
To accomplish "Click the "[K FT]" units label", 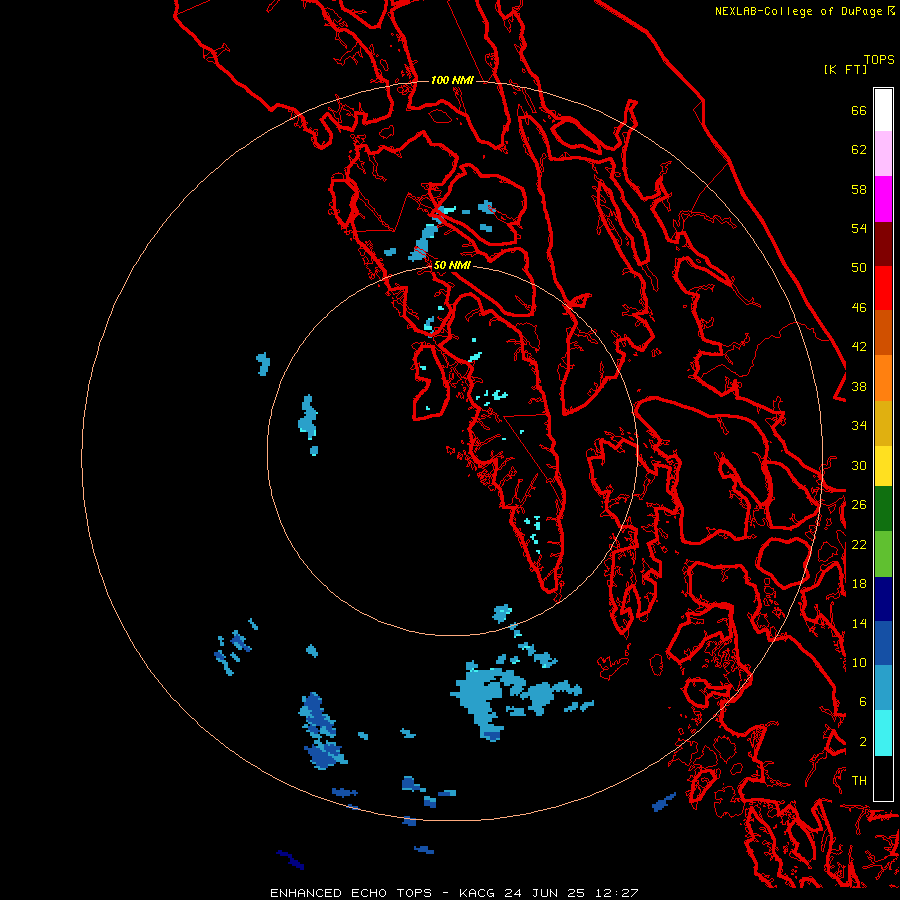I will coord(845,69).
